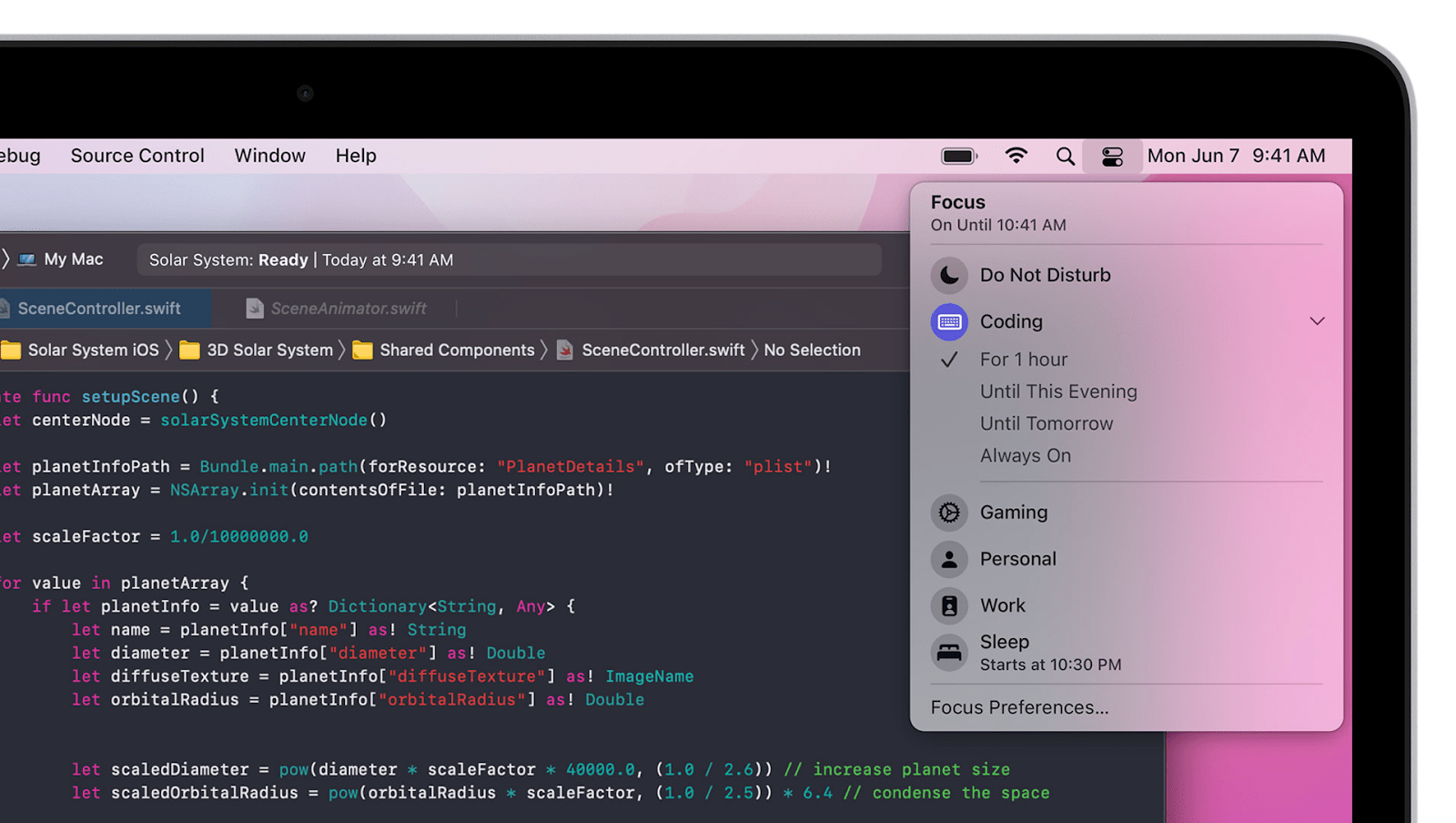This screenshot has height=823, width=1456.
Task: Click the My Mac computer icon
Action: tap(27, 259)
